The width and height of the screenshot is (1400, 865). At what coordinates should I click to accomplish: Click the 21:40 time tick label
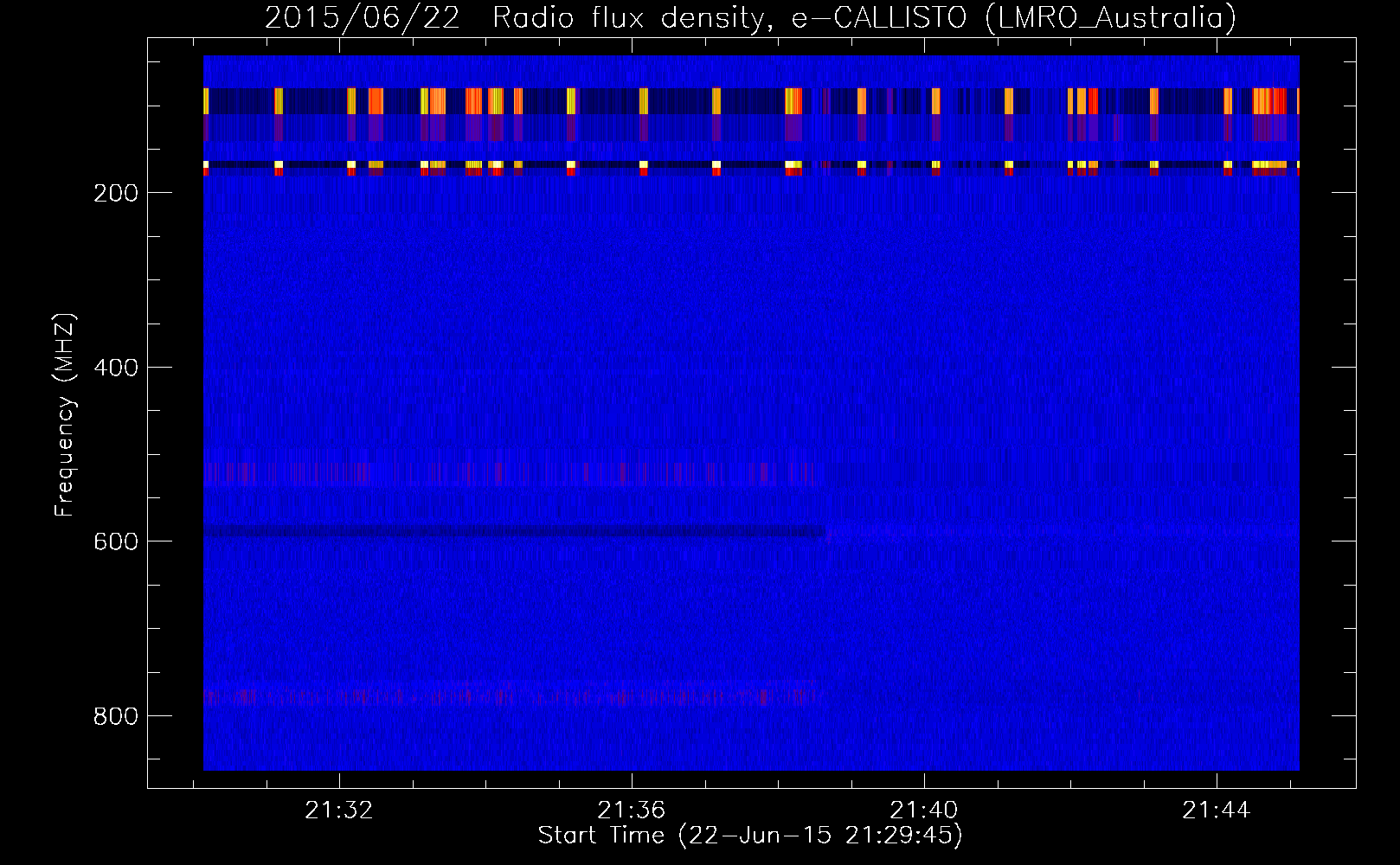point(924,810)
